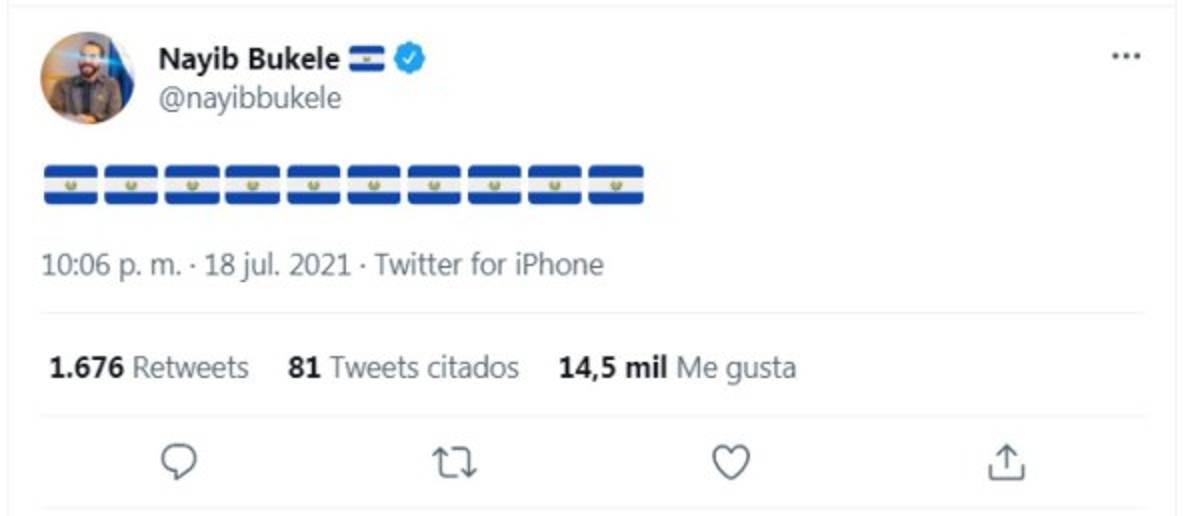This screenshot has height=516, width=1200.
Task: Show the 81 Tweets citados
Action: [x=403, y=368]
